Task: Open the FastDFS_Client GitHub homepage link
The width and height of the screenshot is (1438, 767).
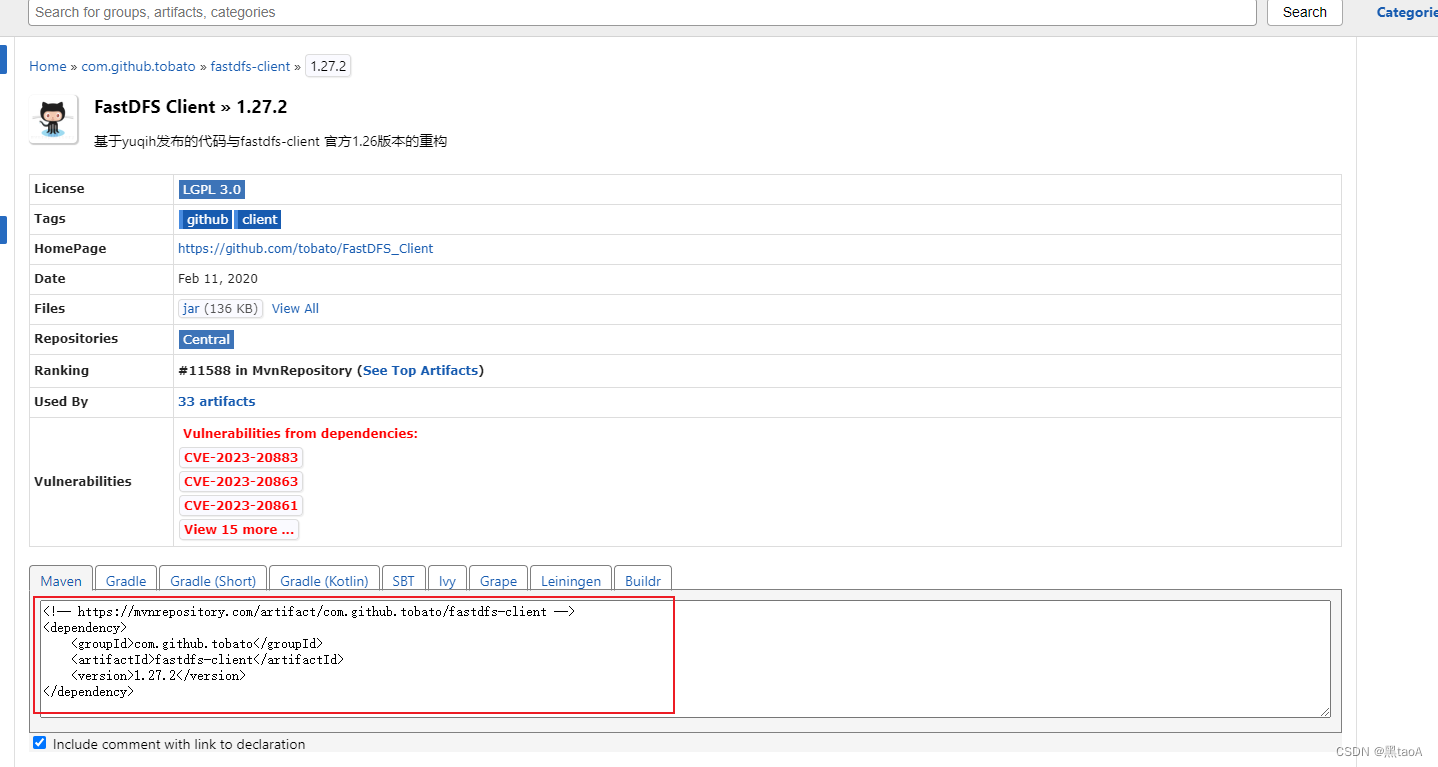Action: [305, 248]
